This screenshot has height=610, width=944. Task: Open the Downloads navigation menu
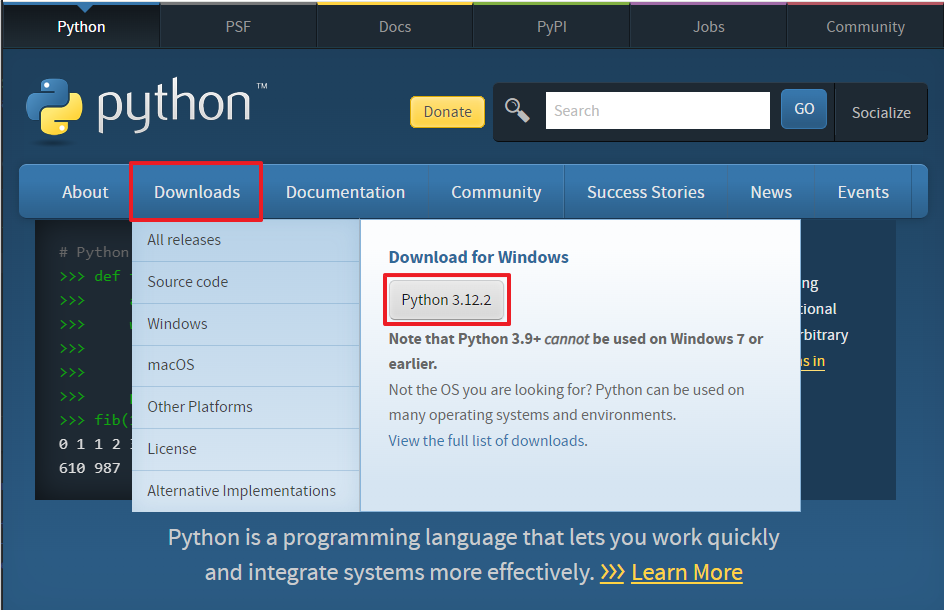pos(197,192)
